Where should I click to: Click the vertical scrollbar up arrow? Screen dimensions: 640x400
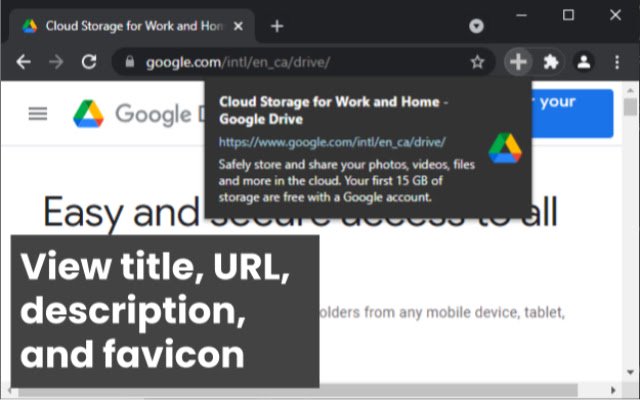point(630,90)
